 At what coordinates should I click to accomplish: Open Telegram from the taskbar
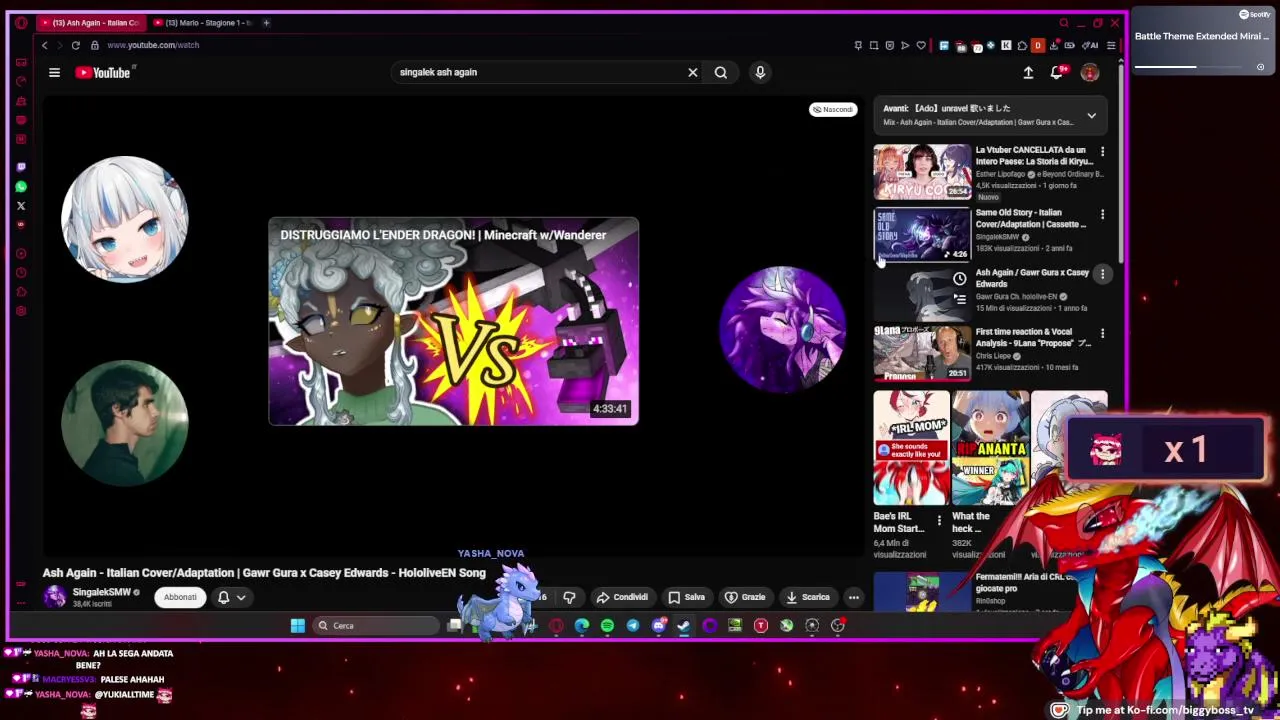click(633, 626)
